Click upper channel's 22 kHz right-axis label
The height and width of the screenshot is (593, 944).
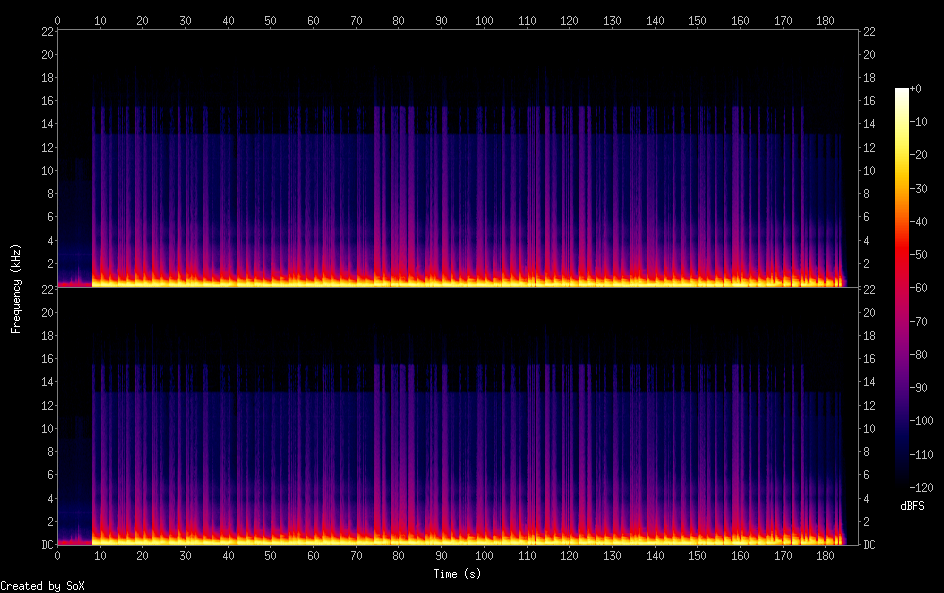coord(869,32)
